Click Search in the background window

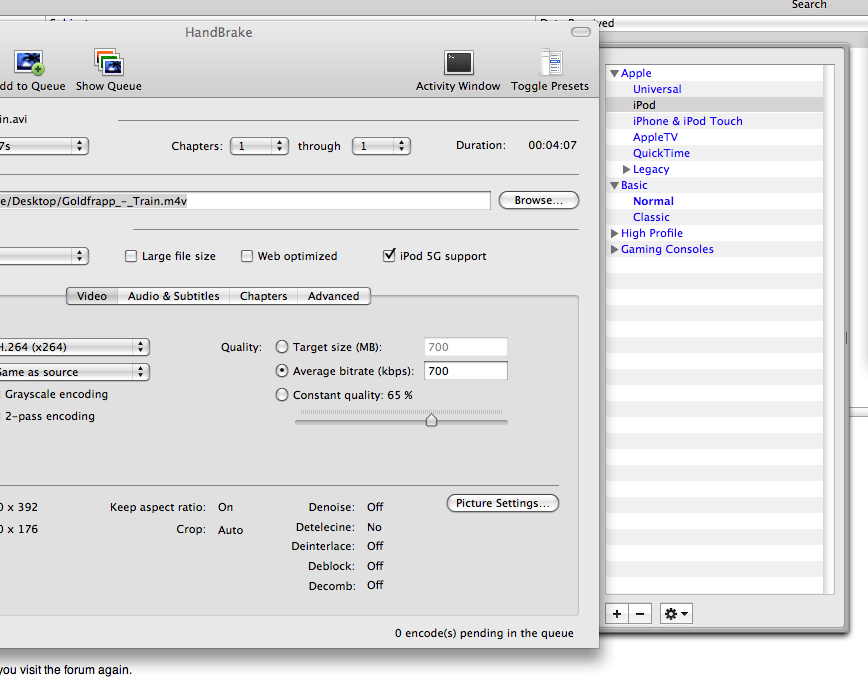(x=809, y=4)
